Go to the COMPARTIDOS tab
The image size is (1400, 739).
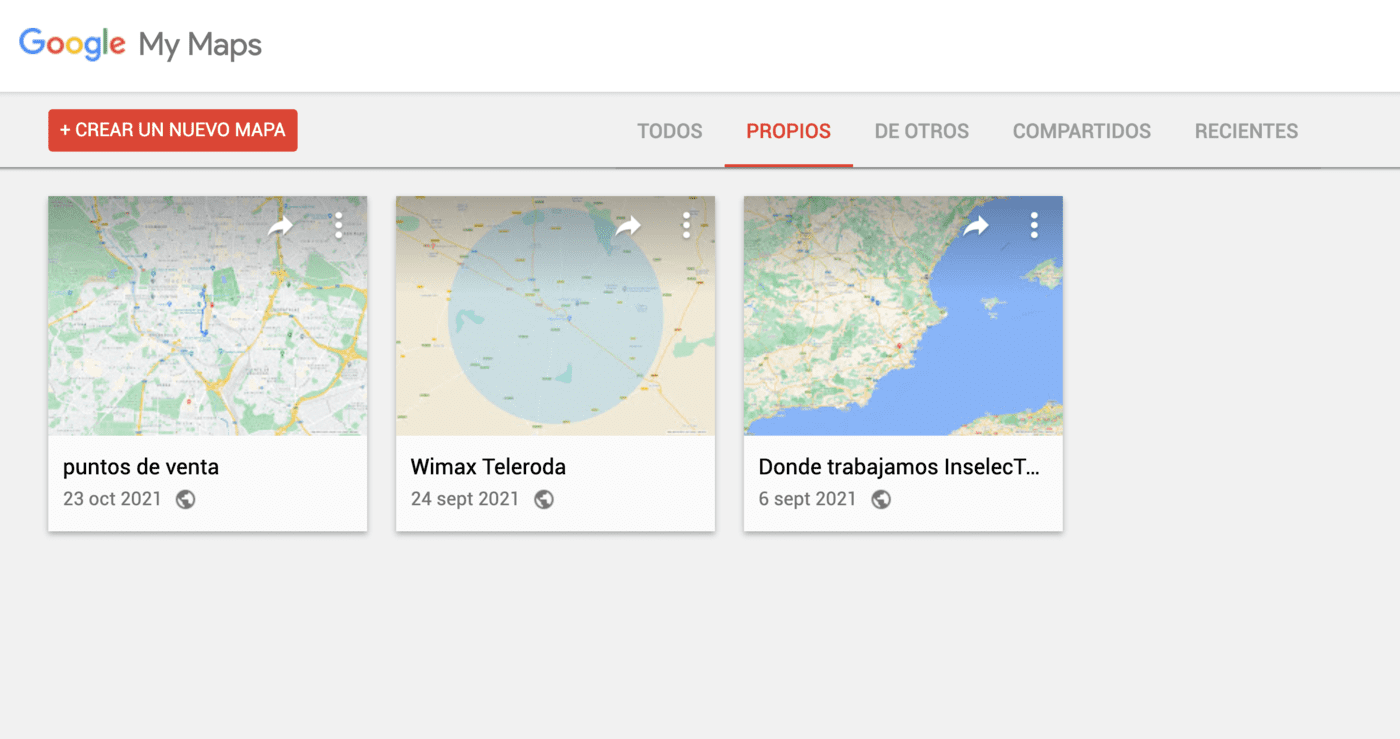click(x=1081, y=131)
